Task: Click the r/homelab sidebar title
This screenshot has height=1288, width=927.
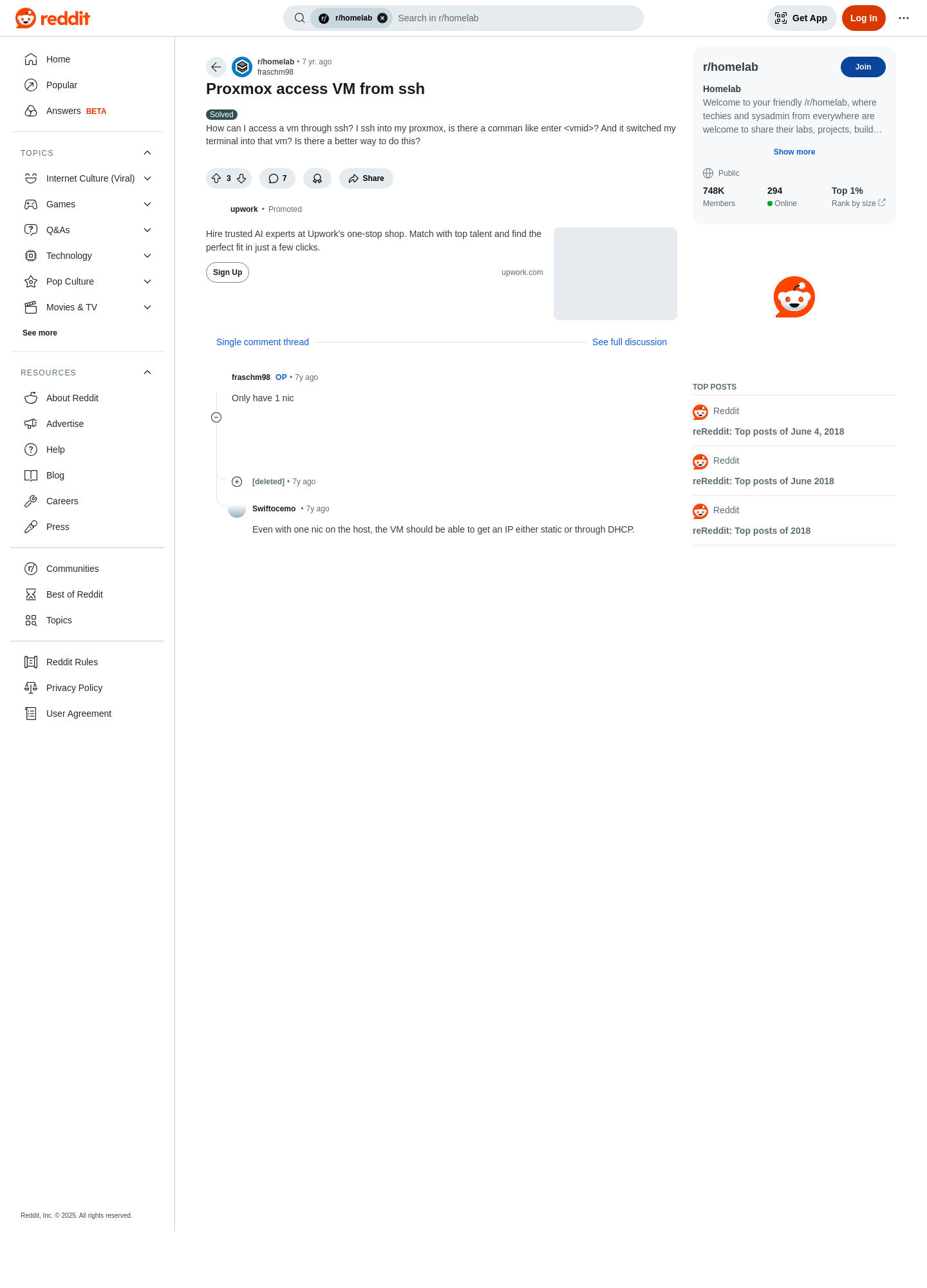Action: [730, 67]
